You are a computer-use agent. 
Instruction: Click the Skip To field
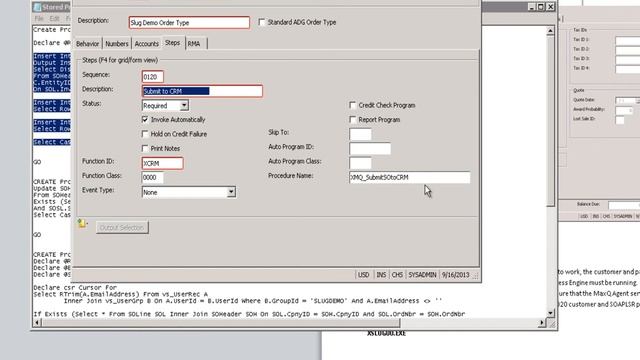click(x=360, y=134)
